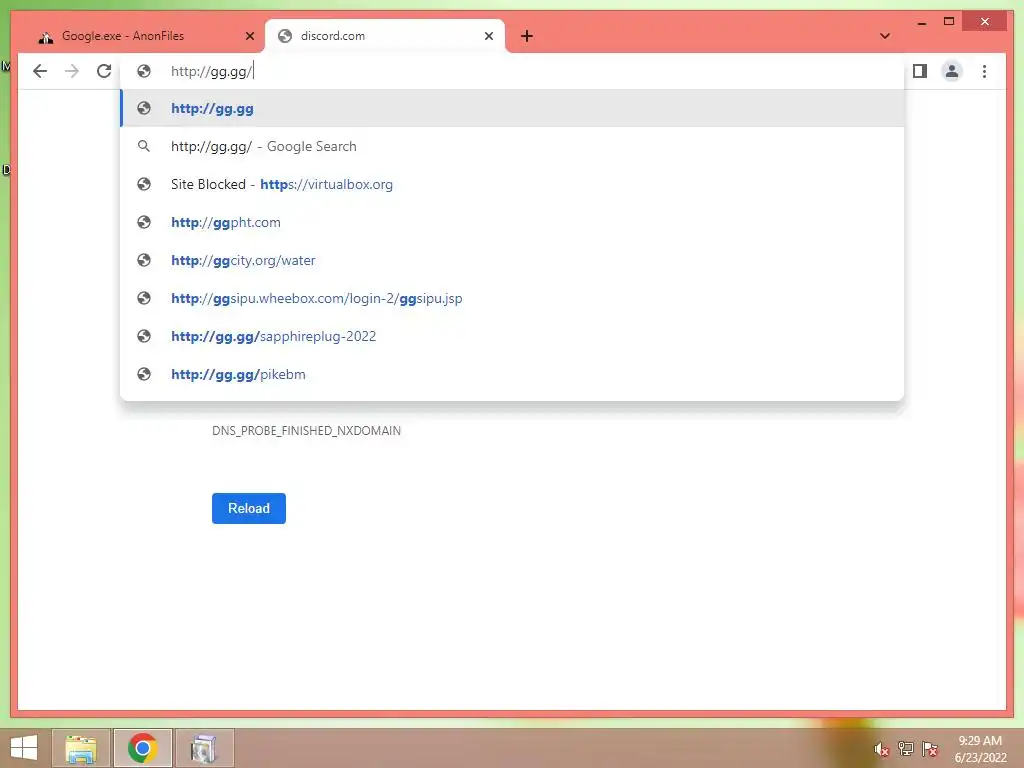Open the Windows Start button

pyautogui.click(x=24, y=748)
